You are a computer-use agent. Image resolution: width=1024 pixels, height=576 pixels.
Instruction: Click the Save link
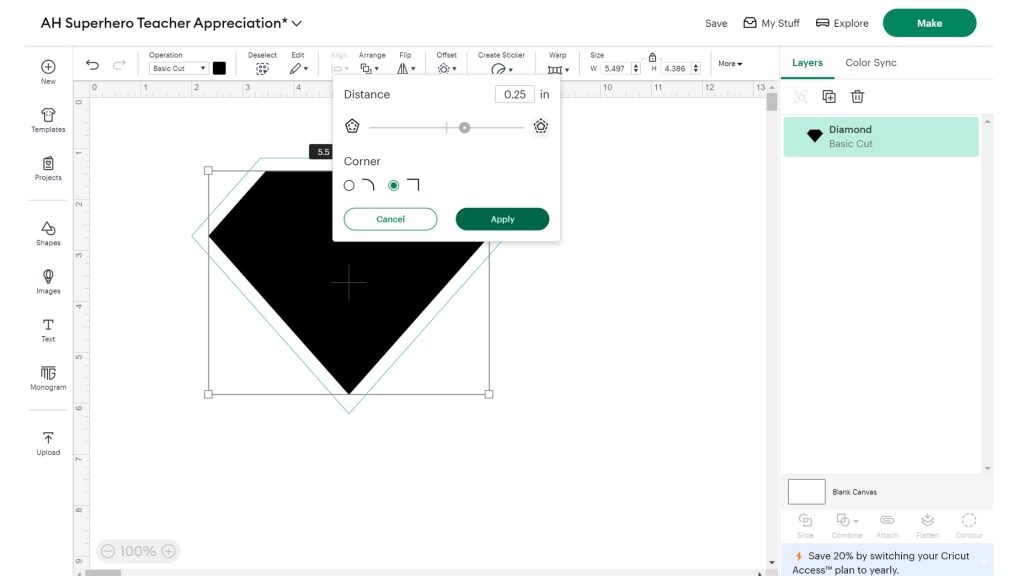pyautogui.click(x=716, y=23)
